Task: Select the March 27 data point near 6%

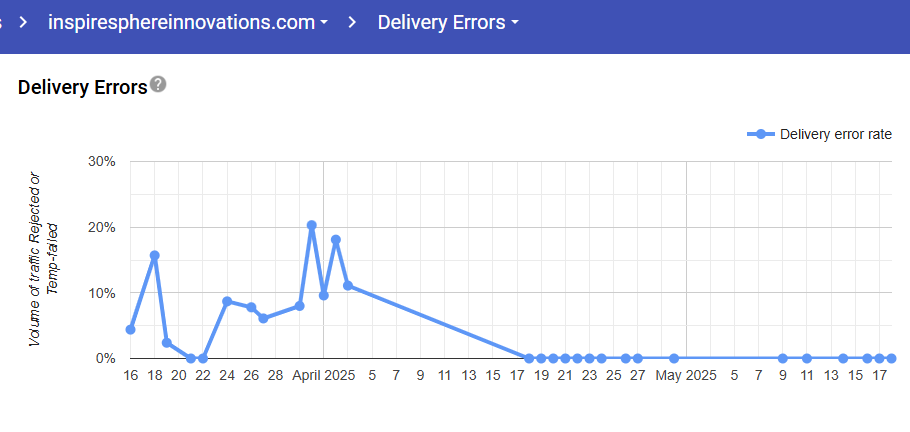Action: tap(263, 318)
